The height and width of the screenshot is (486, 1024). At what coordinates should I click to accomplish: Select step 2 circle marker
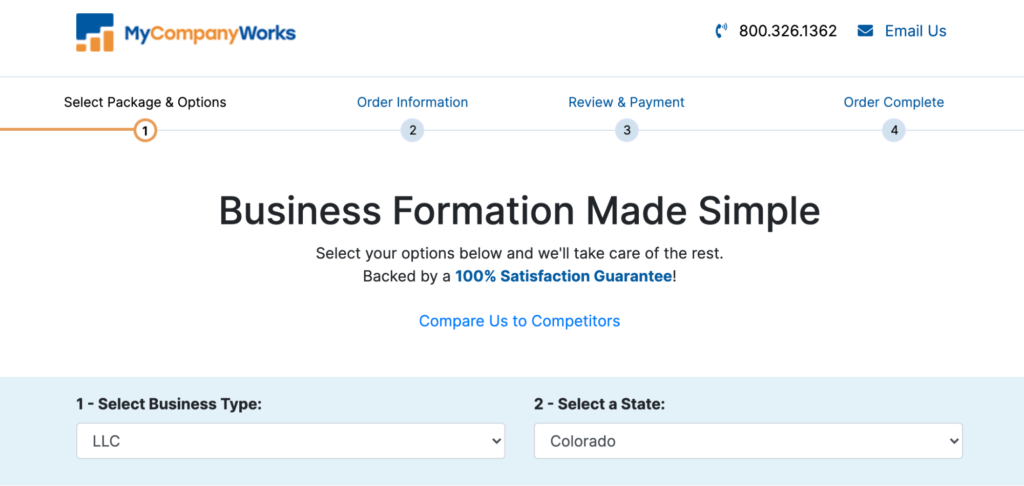pyautogui.click(x=412, y=131)
